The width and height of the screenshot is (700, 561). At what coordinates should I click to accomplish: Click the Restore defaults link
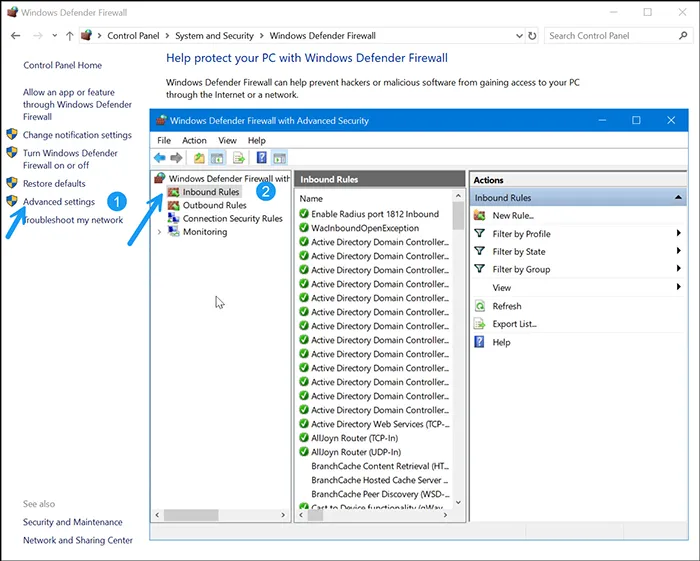tap(54, 184)
